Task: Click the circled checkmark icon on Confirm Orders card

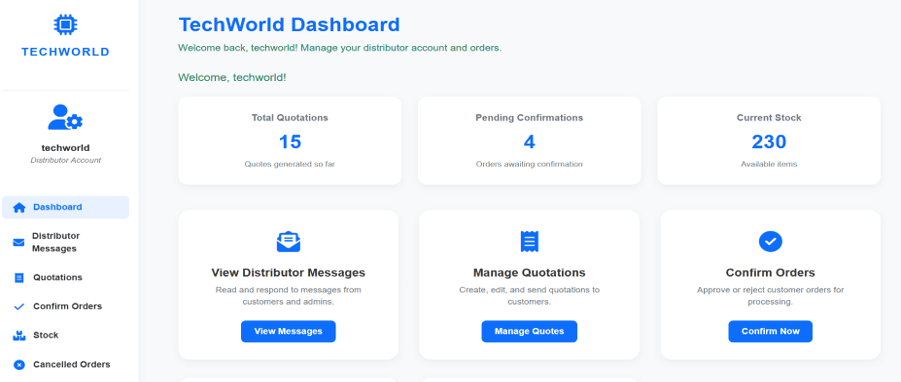Action: coord(771,242)
